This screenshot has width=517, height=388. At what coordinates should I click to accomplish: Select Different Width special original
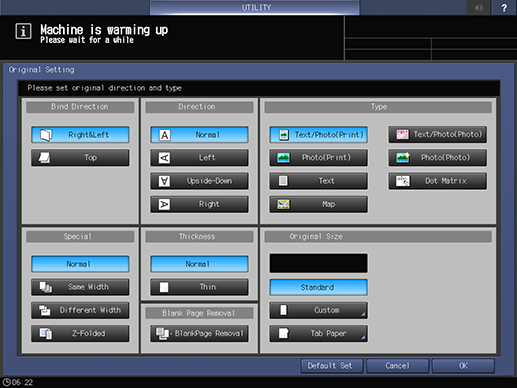(80, 310)
